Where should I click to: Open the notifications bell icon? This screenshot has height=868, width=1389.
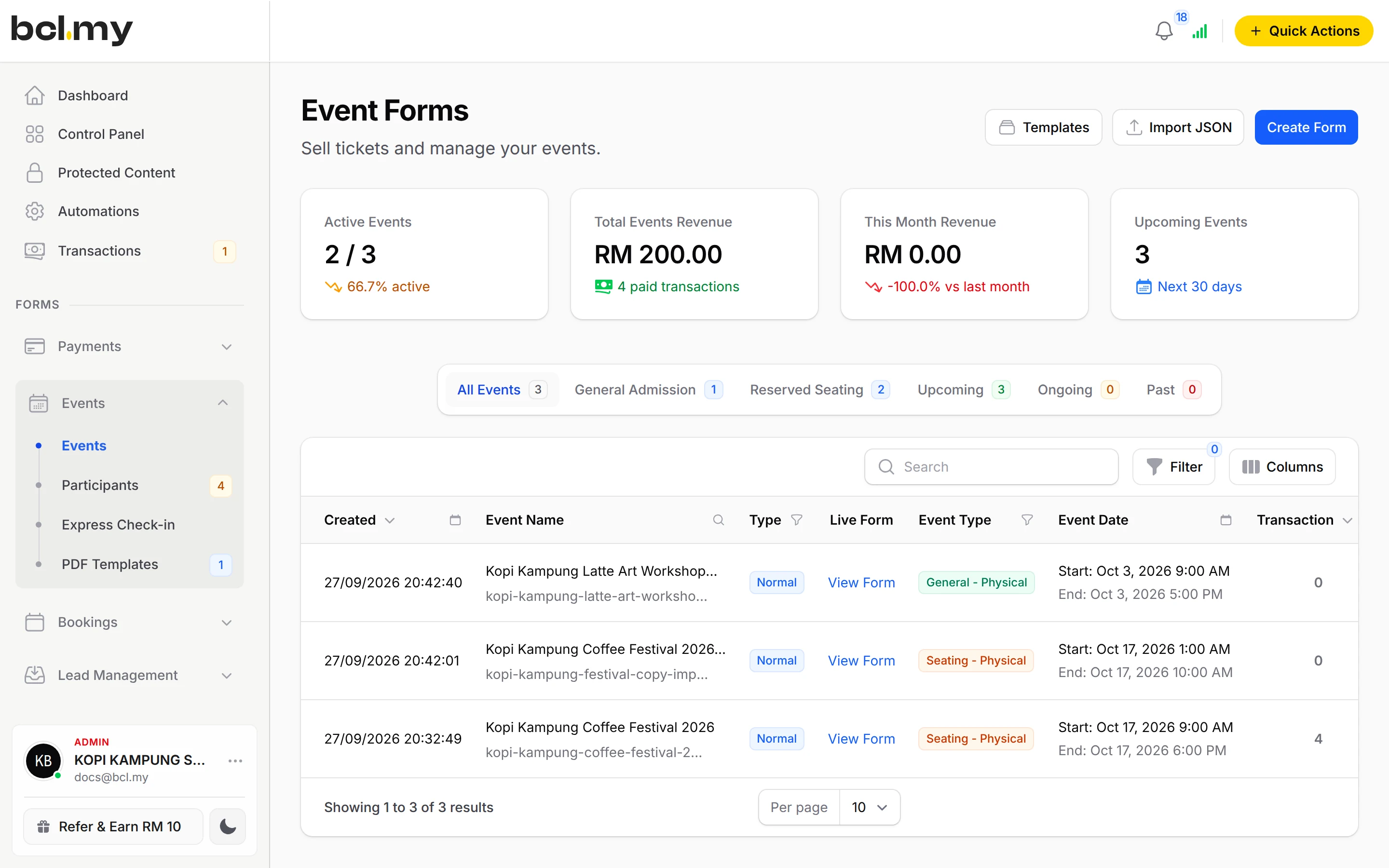1163,31
